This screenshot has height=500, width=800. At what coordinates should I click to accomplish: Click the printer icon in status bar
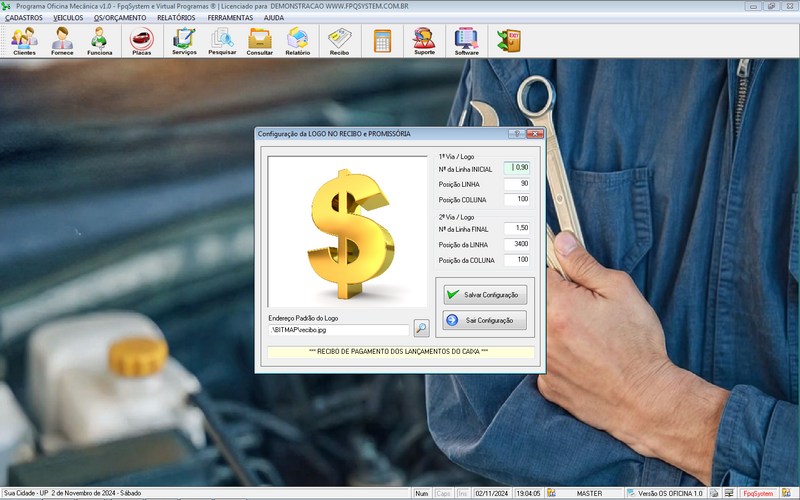coord(714,493)
